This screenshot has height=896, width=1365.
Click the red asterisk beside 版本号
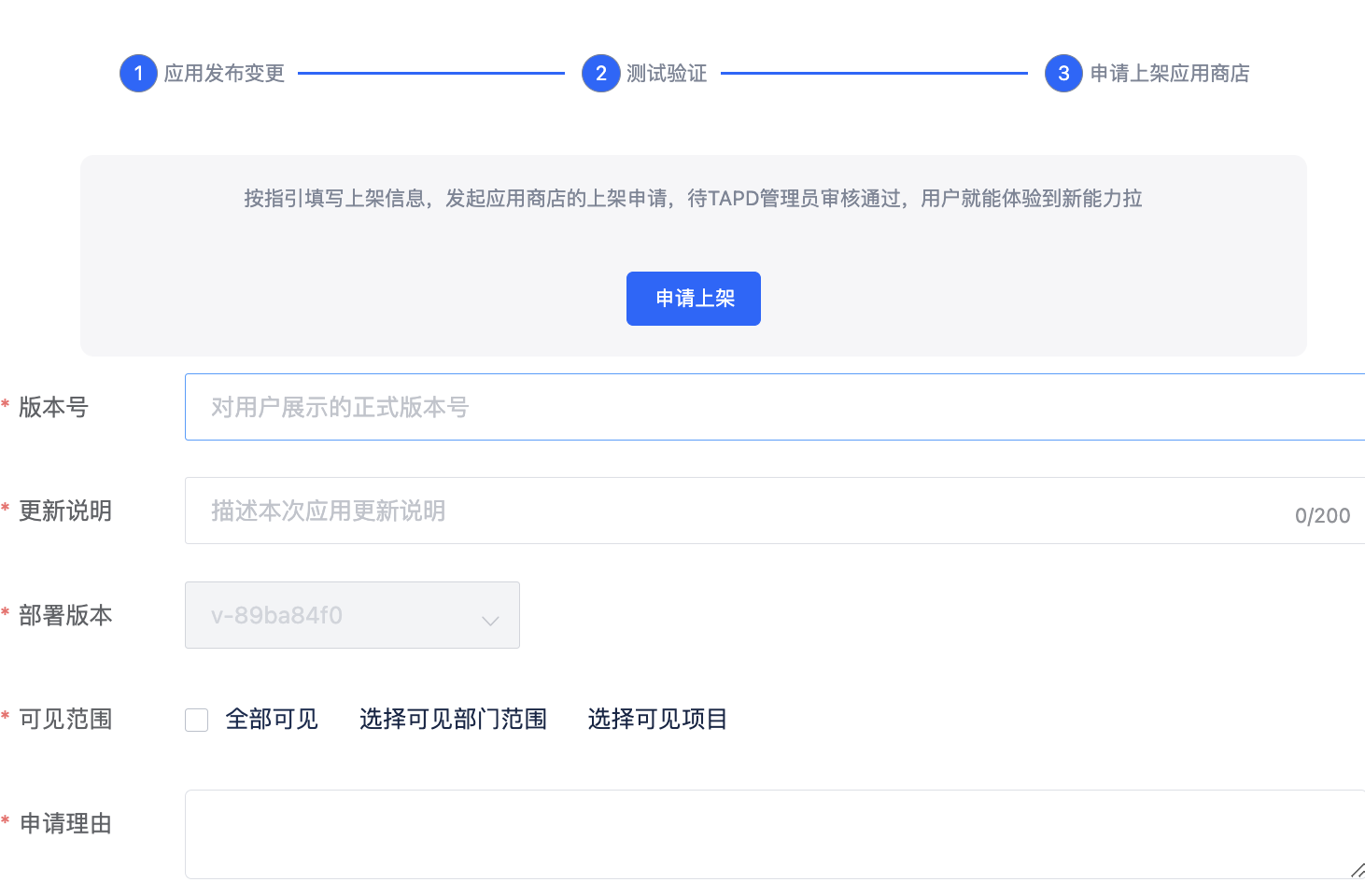pyautogui.click(x=7, y=401)
